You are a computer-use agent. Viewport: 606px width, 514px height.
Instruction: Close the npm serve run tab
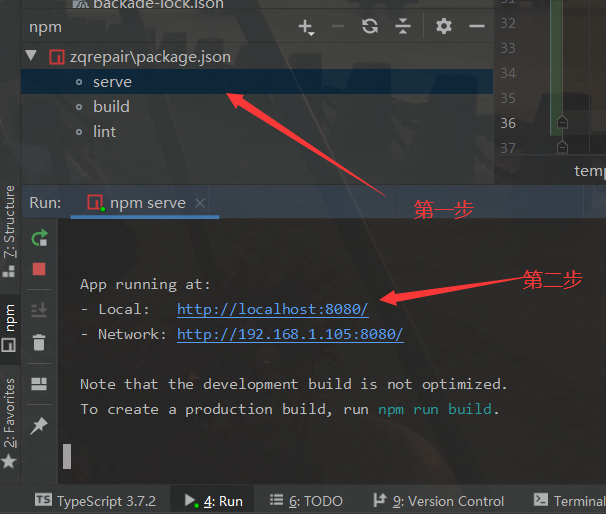click(200, 203)
